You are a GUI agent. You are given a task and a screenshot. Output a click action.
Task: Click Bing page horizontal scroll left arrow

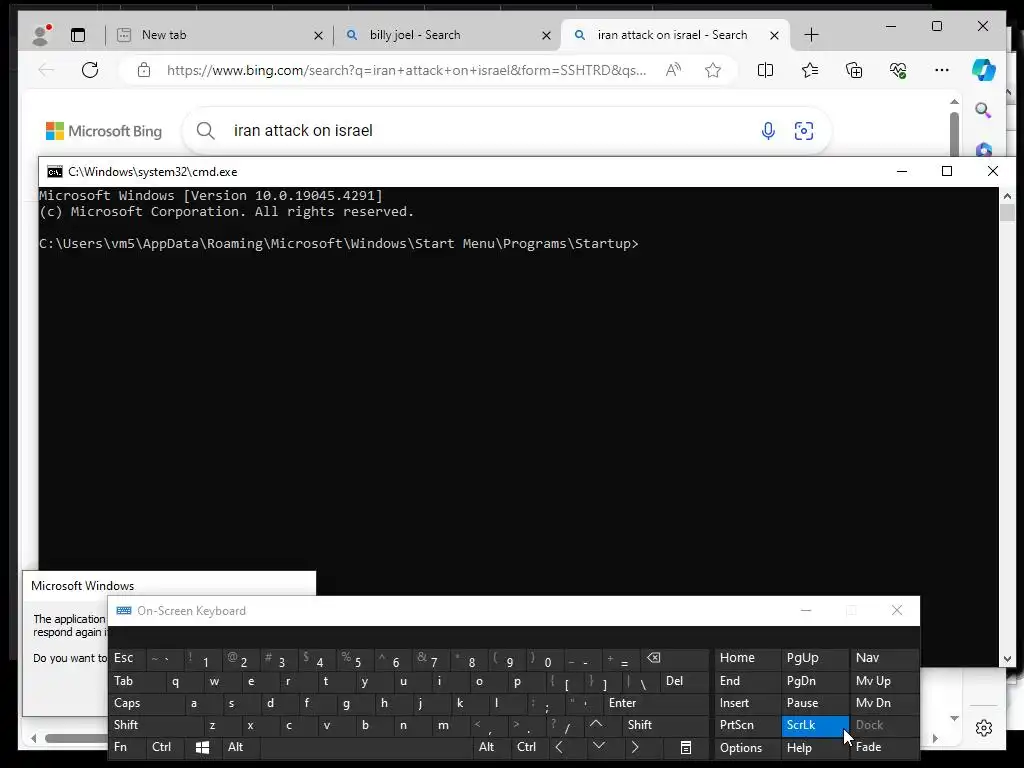[33, 739]
